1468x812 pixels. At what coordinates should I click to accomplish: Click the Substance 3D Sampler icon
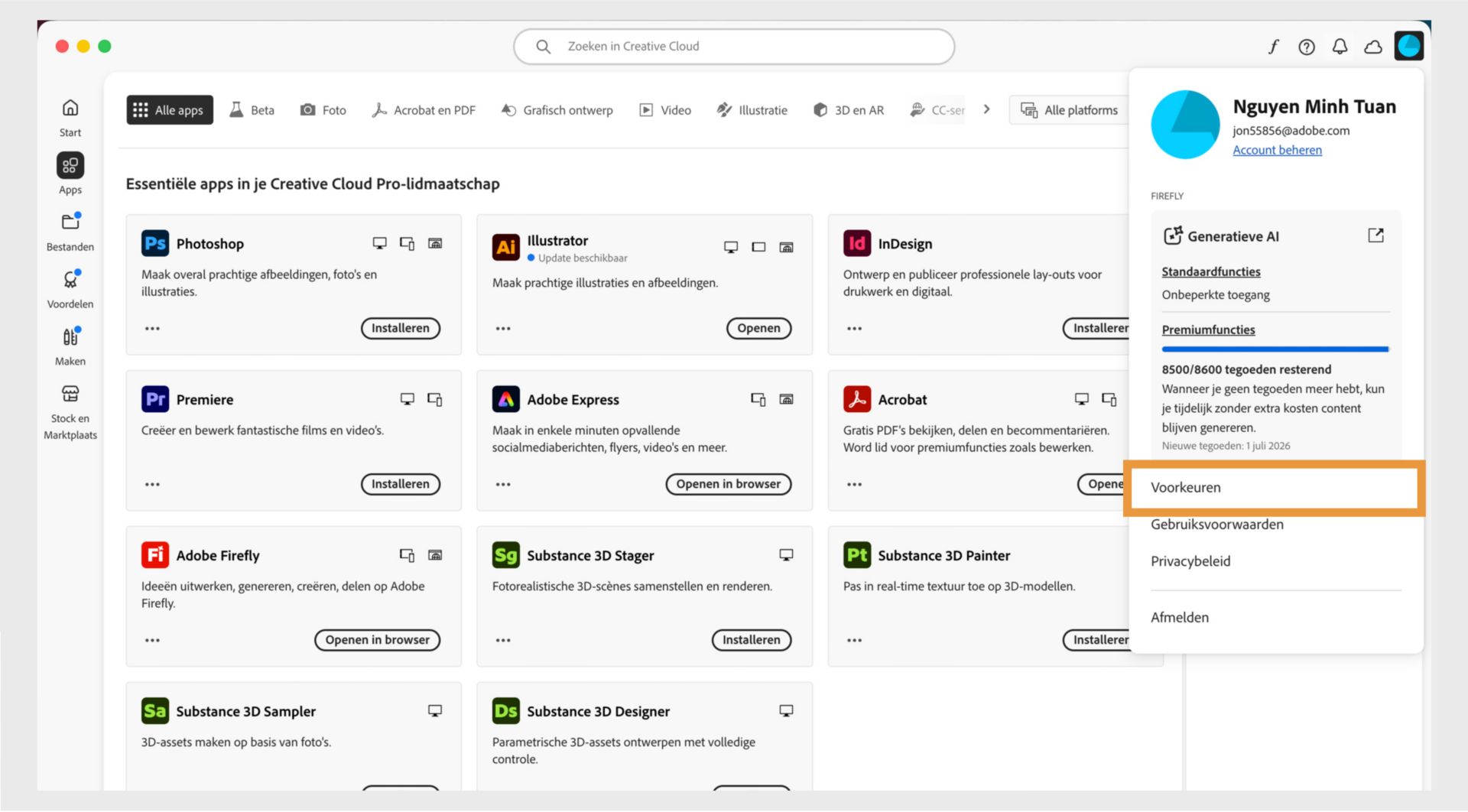[155, 711]
